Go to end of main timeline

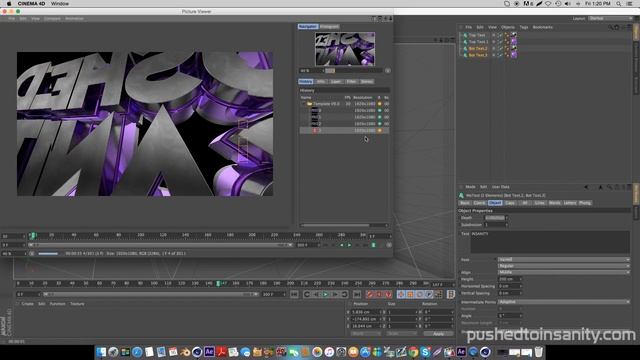point(357,294)
